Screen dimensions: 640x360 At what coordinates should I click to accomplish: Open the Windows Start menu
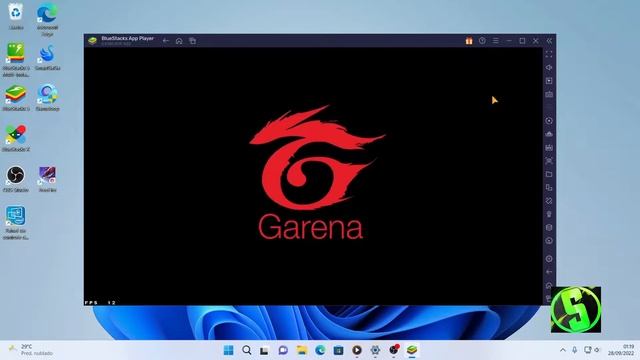point(229,350)
